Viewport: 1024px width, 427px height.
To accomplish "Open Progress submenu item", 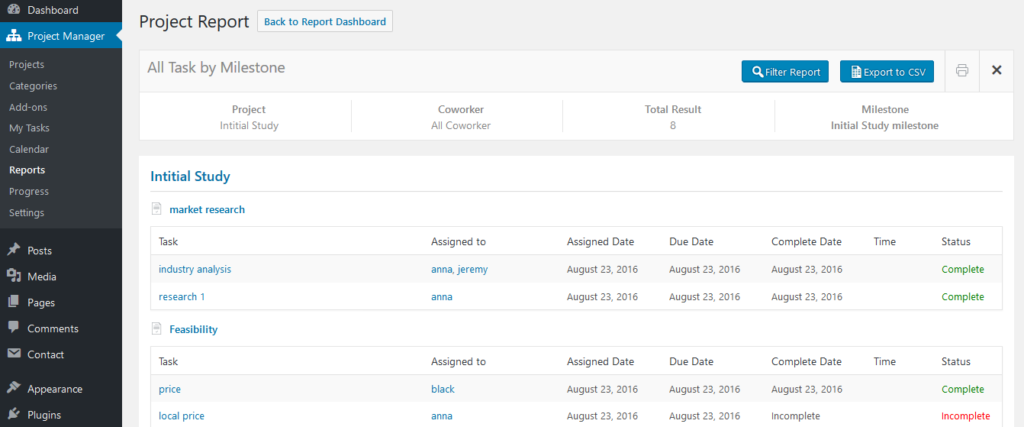I will 29,191.
